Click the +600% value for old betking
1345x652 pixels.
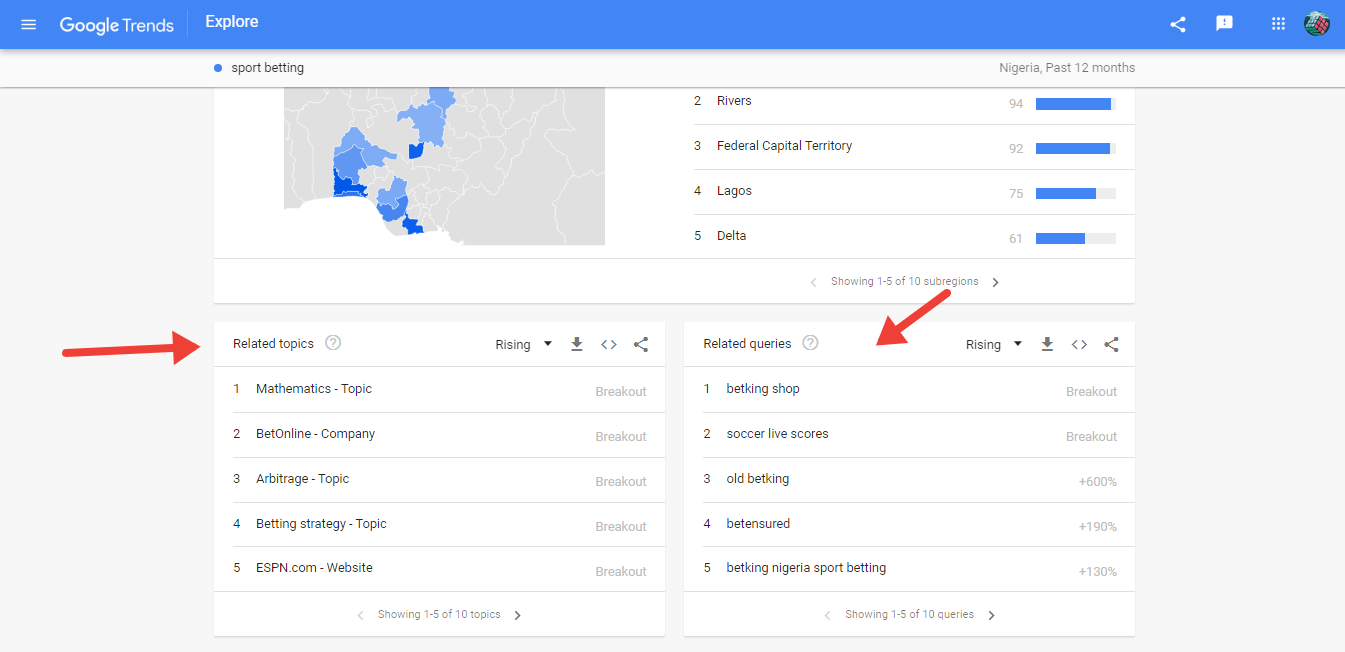point(1097,482)
